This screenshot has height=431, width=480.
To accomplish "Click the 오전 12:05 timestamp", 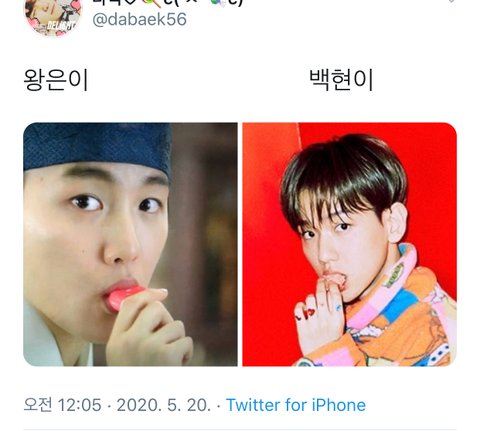I will click(x=62, y=405).
